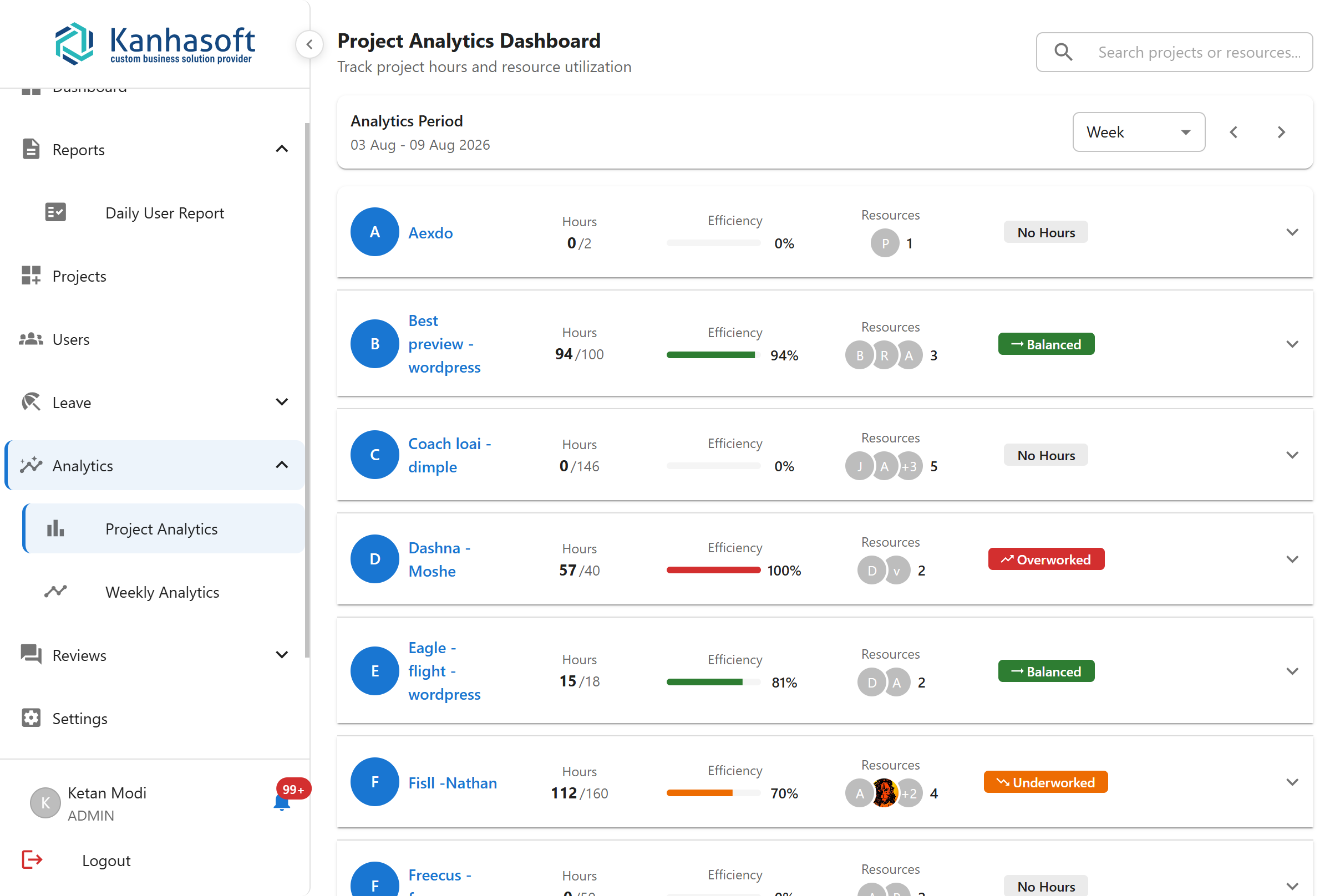Click the Kanhasoft logo
Screen dimensions: 1340x896
click(154, 44)
